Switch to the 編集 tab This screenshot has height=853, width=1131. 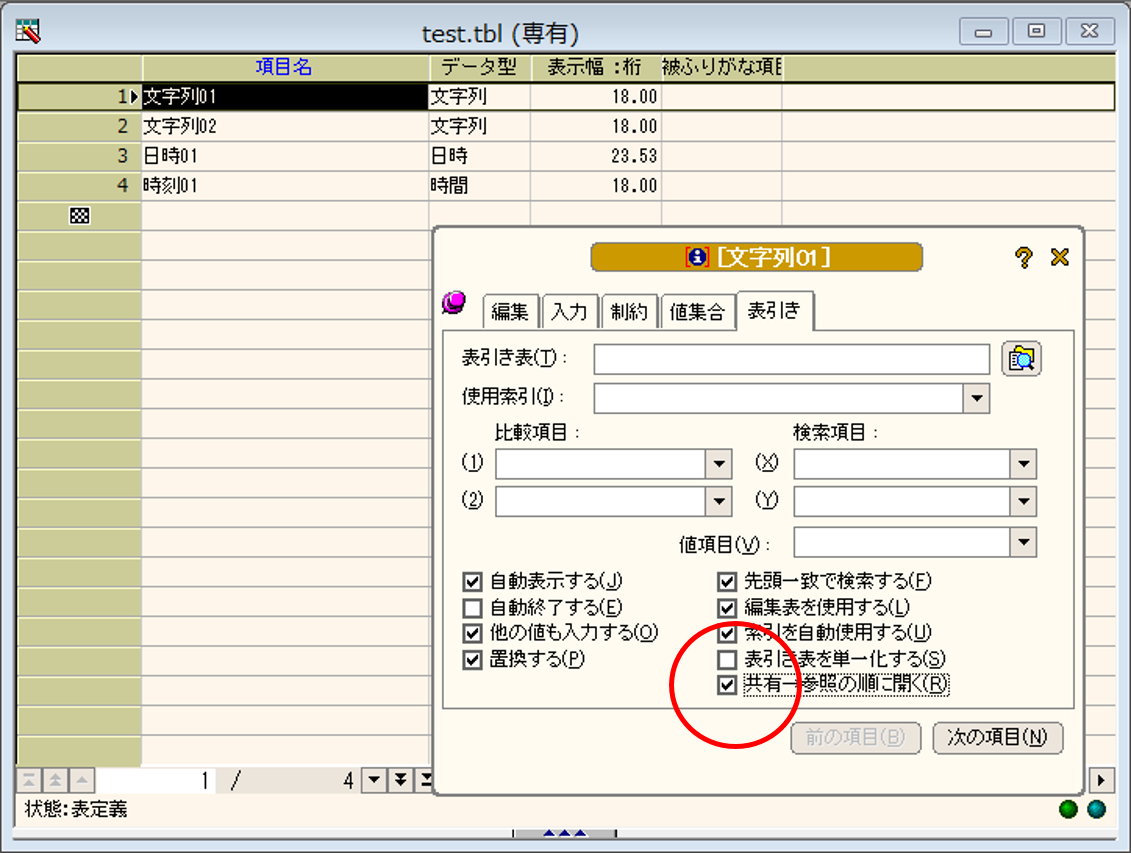click(x=510, y=312)
